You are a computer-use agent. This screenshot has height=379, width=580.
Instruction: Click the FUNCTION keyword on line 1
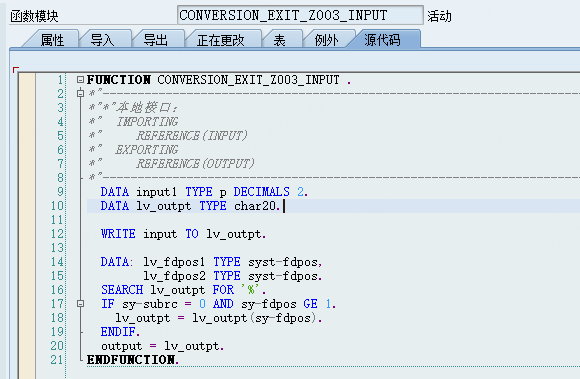119,80
